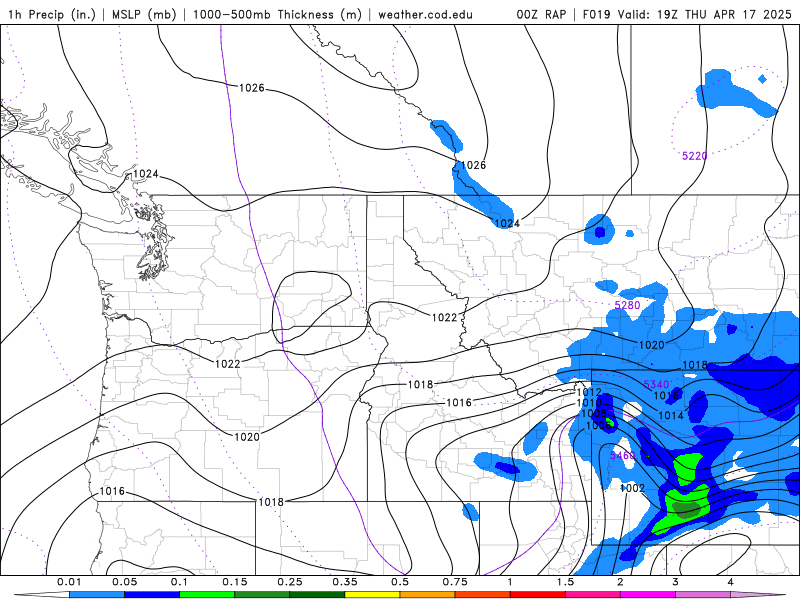Click the 0.1 legend value
This screenshot has height=600, width=800.
click(x=180, y=582)
